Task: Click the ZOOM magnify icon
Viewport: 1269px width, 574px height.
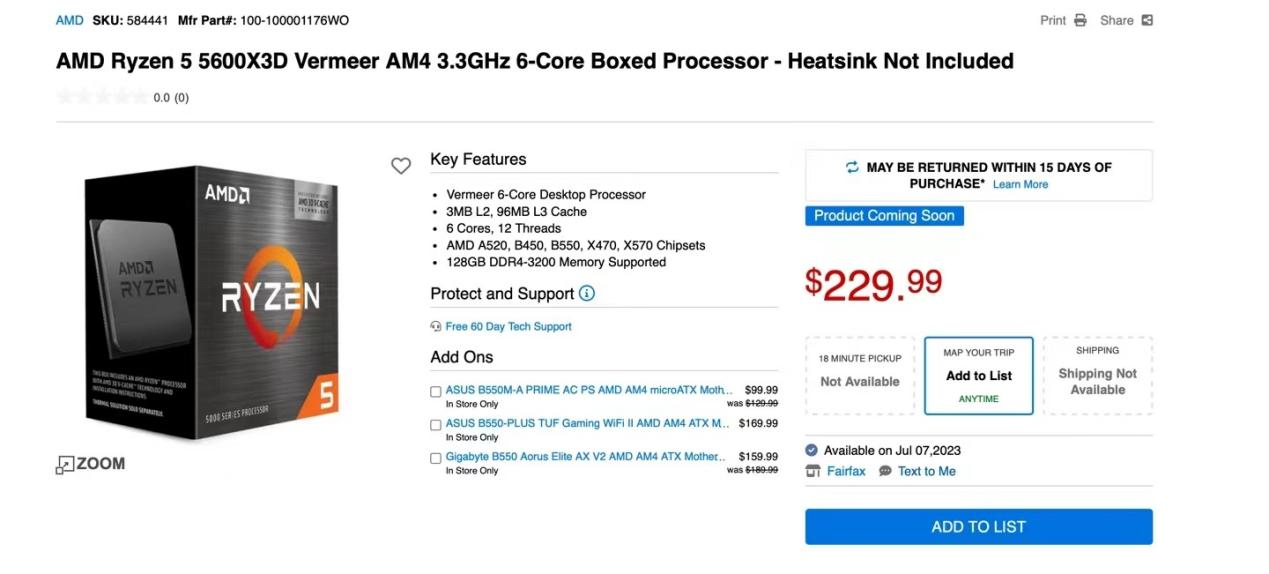Action: pos(65,464)
